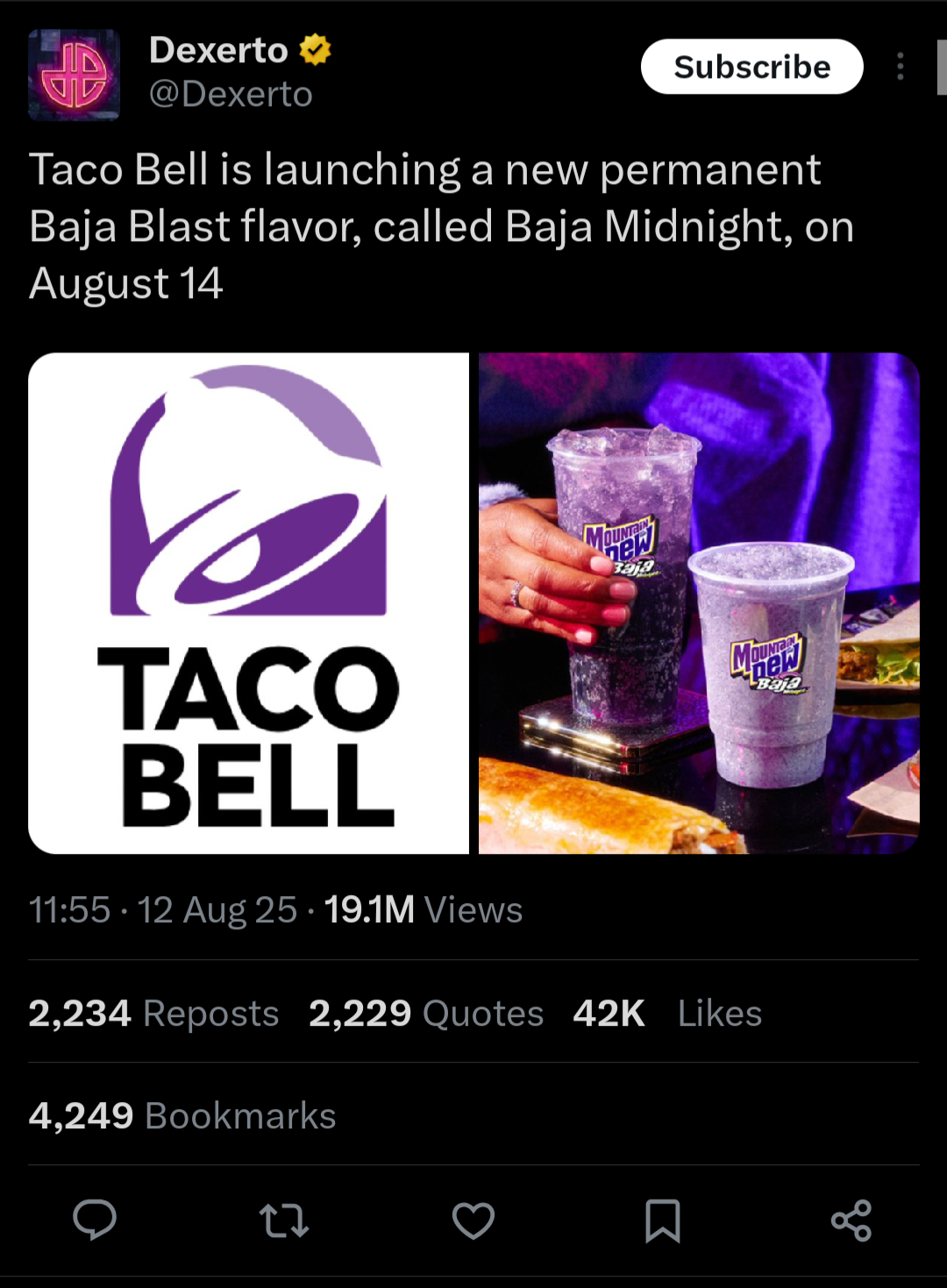This screenshot has height=1288, width=947.
Task: Tap the repost arrows icon
Action: [284, 1220]
